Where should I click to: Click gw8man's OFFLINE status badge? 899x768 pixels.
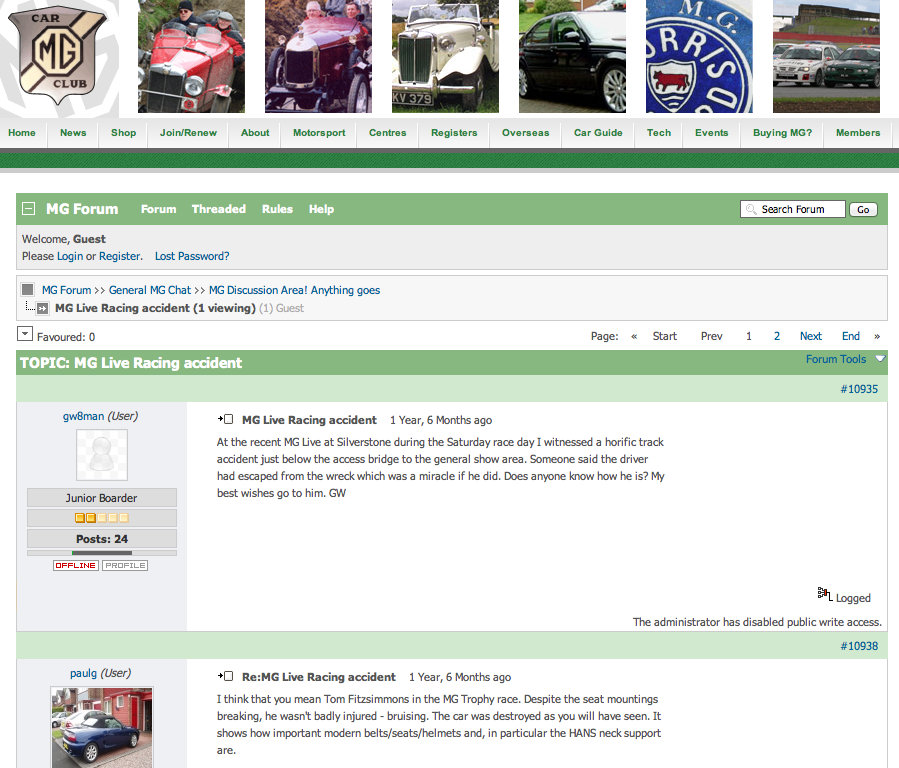(x=76, y=566)
